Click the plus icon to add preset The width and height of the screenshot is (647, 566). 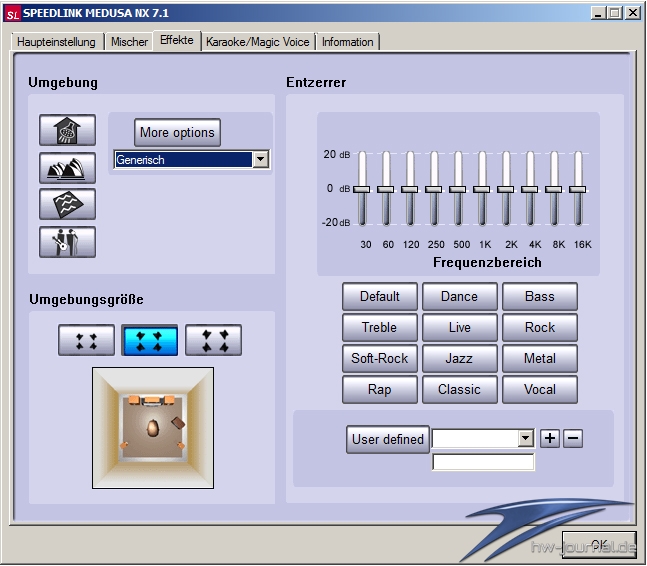coord(550,438)
